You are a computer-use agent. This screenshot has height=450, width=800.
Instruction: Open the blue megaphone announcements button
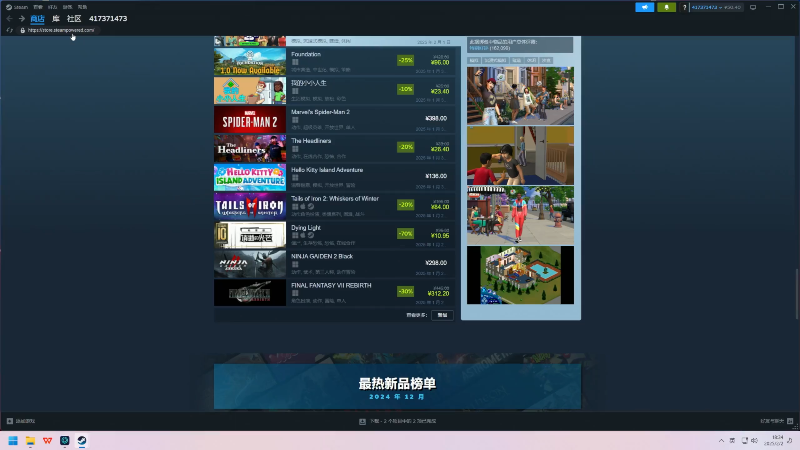pos(645,7)
